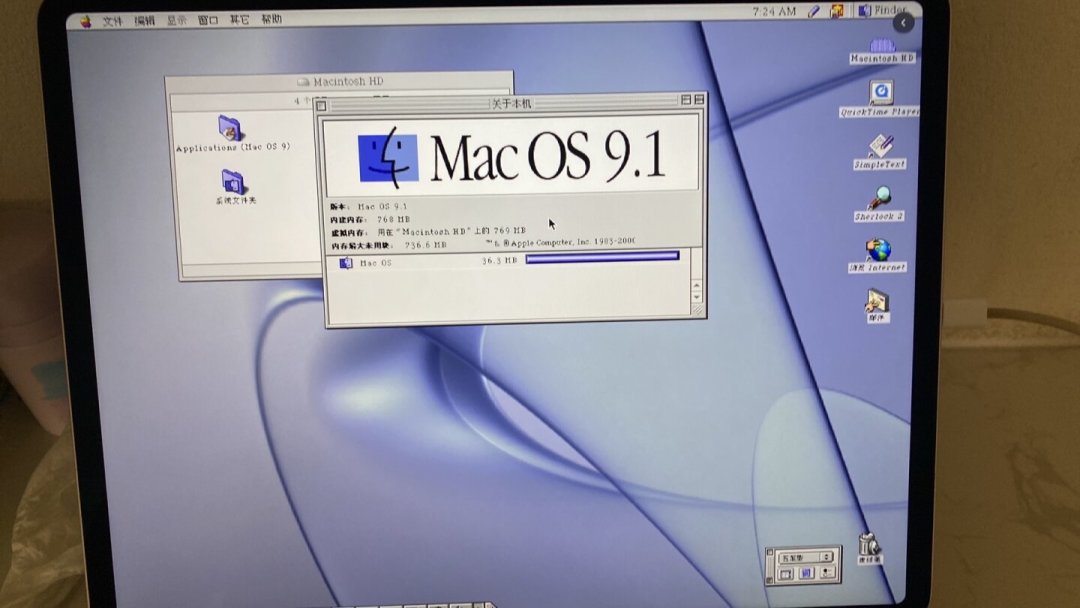Viewport: 1080px width, 608px height.
Task: Click the Macintosh HD window title bar
Action: pos(341,81)
